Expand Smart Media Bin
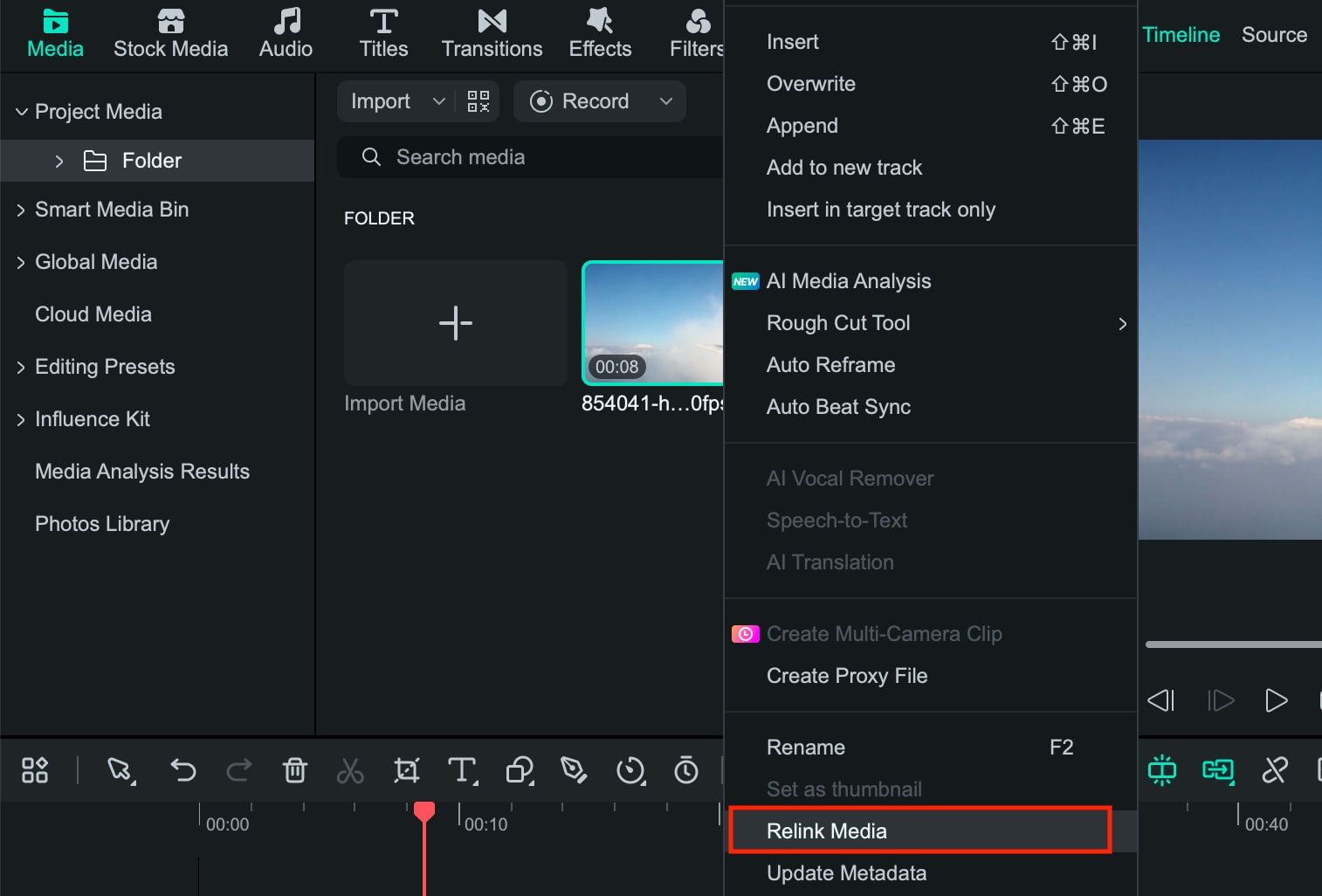Image resolution: width=1322 pixels, height=896 pixels. click(x=21, y=210)
